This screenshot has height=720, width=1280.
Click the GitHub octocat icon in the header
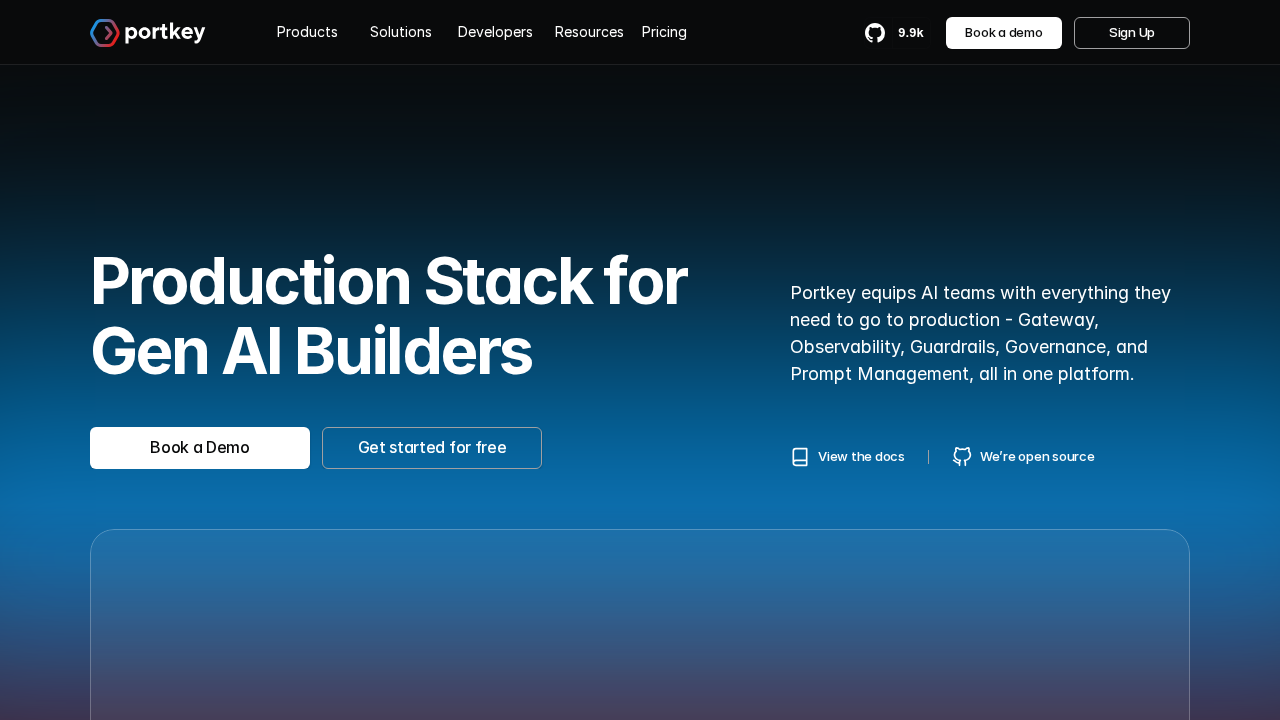coord(874,31)
